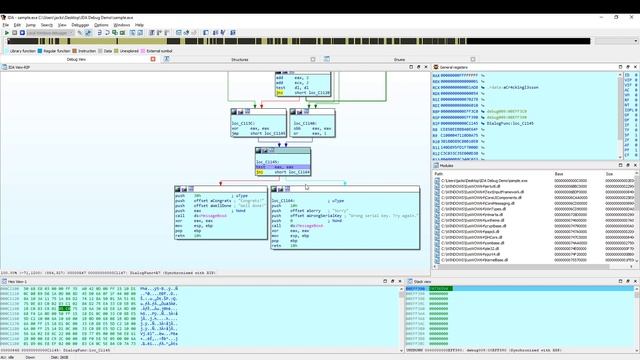This screenshot has height=360, width=640.
Task: Click highlighted top entry in Stack view
Action: point(441,289)
